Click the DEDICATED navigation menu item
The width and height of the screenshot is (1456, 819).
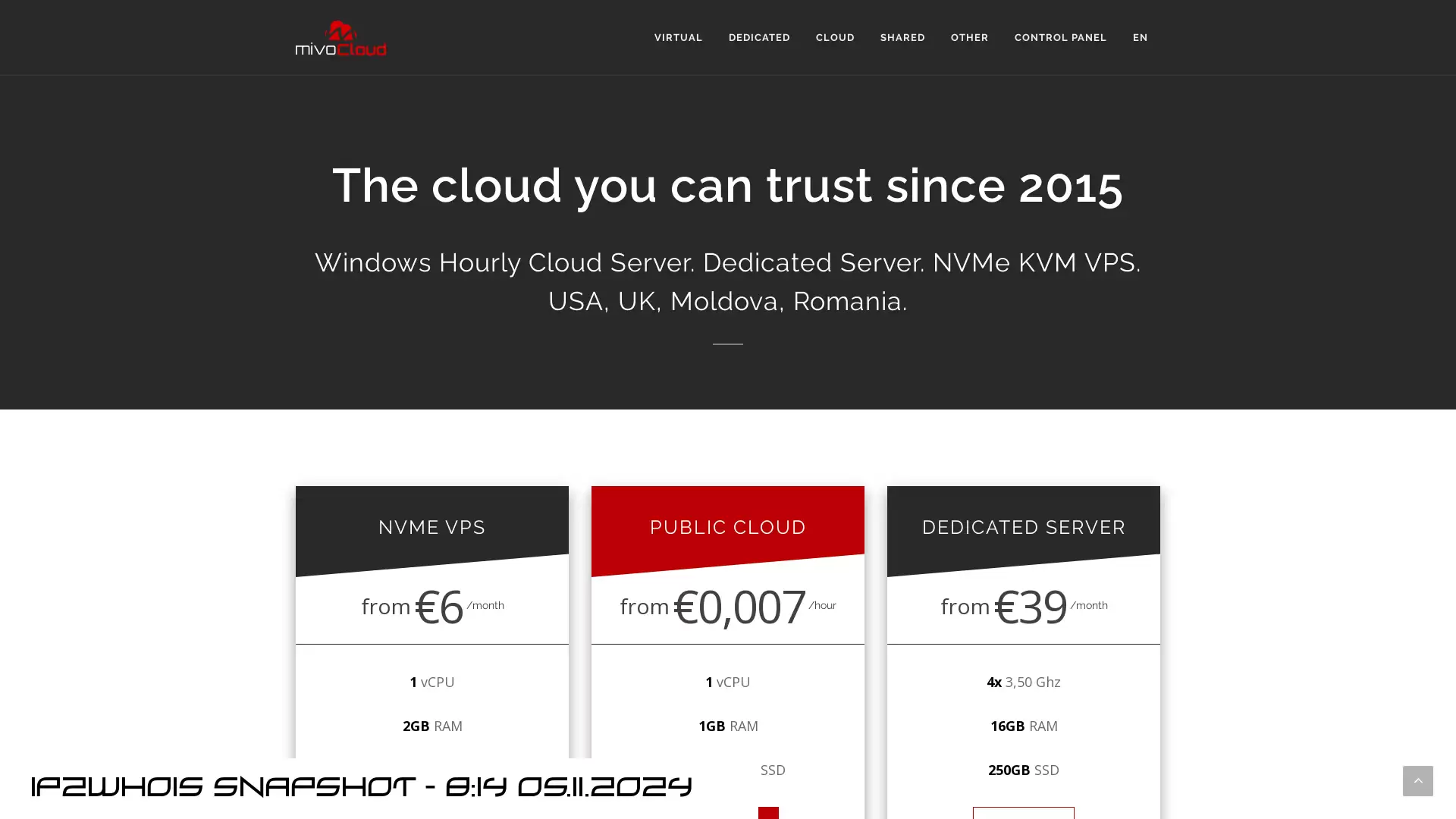(759, 37)
